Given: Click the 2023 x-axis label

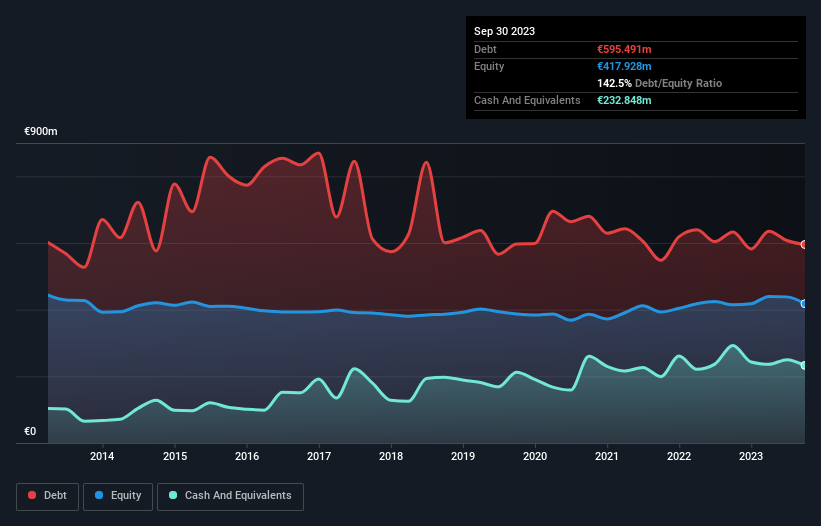Looking at the screenshot, I should [x=751, y=456].
